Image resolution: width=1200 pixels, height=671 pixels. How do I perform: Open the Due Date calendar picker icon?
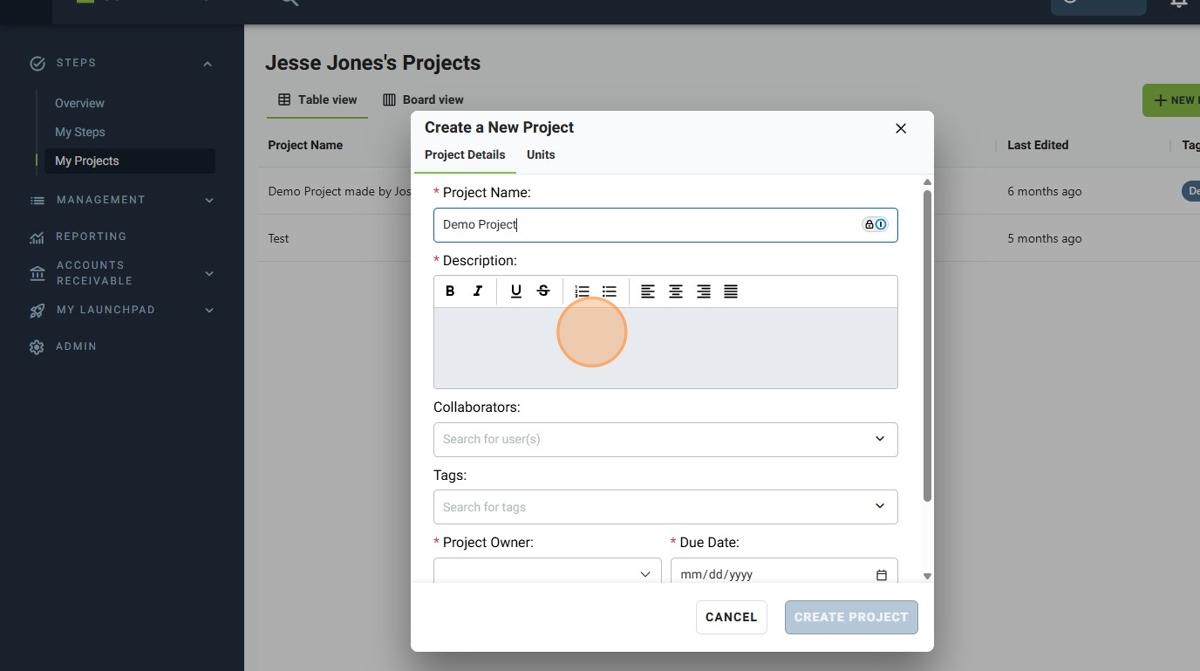[x=881, y=575]
